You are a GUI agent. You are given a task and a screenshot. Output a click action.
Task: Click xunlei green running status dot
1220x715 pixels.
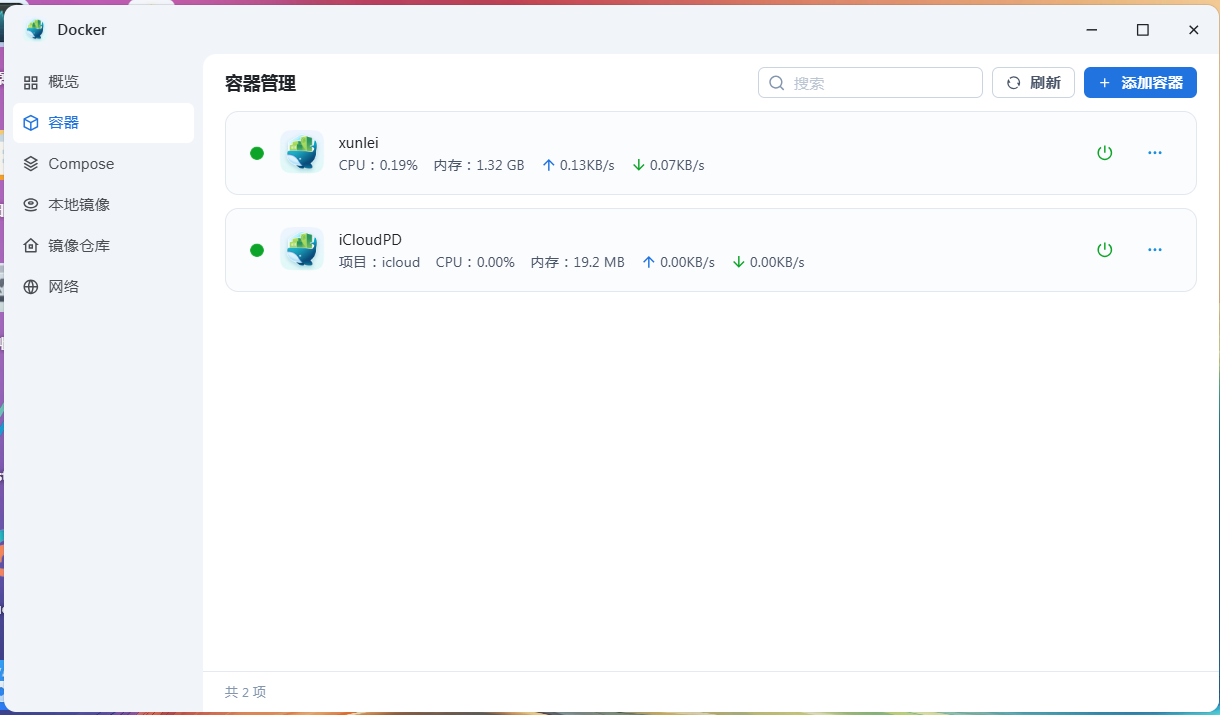click(x=257, y=153)
